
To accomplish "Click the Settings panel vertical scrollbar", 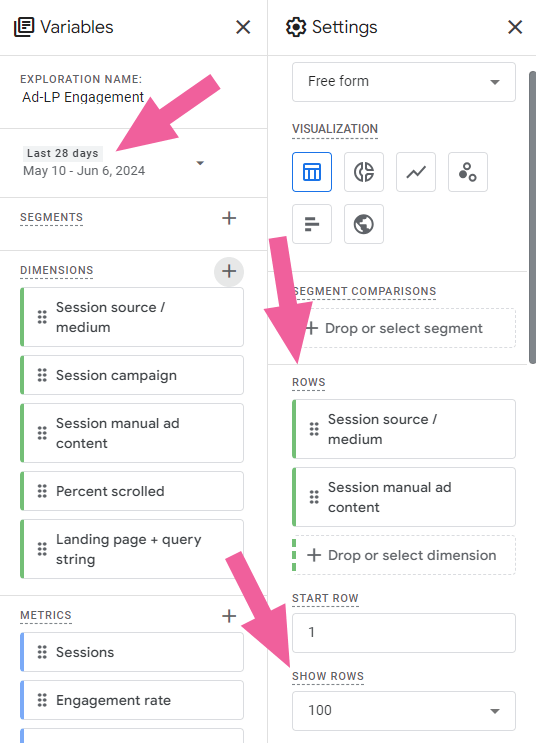I will (532, 217).
